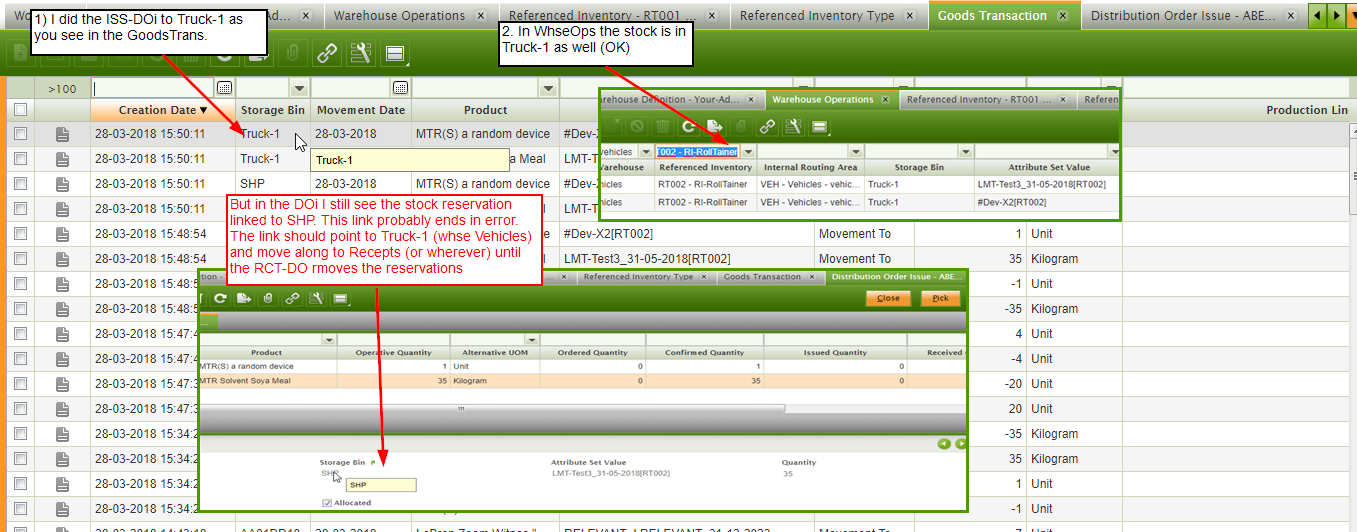
Task: Open the Movement Date filter calendar icon
Action: (400, 88)
